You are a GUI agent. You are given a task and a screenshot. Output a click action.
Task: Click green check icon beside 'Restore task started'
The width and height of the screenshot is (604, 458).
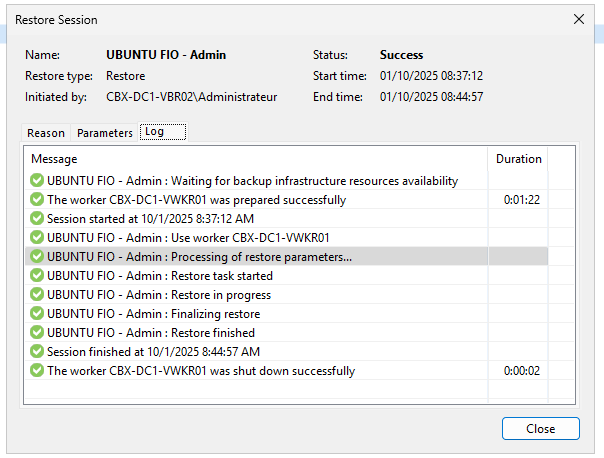click(x=37, y=276)
